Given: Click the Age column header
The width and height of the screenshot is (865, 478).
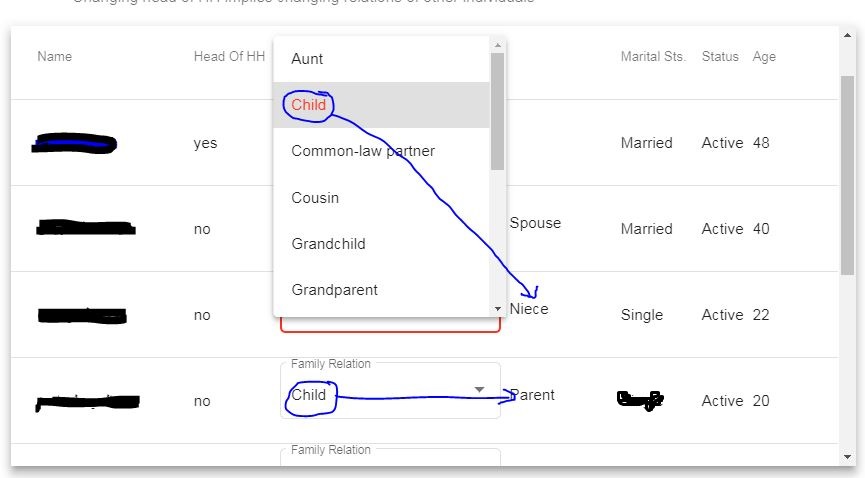Looking at the screenshot, I should click(764, 57).
